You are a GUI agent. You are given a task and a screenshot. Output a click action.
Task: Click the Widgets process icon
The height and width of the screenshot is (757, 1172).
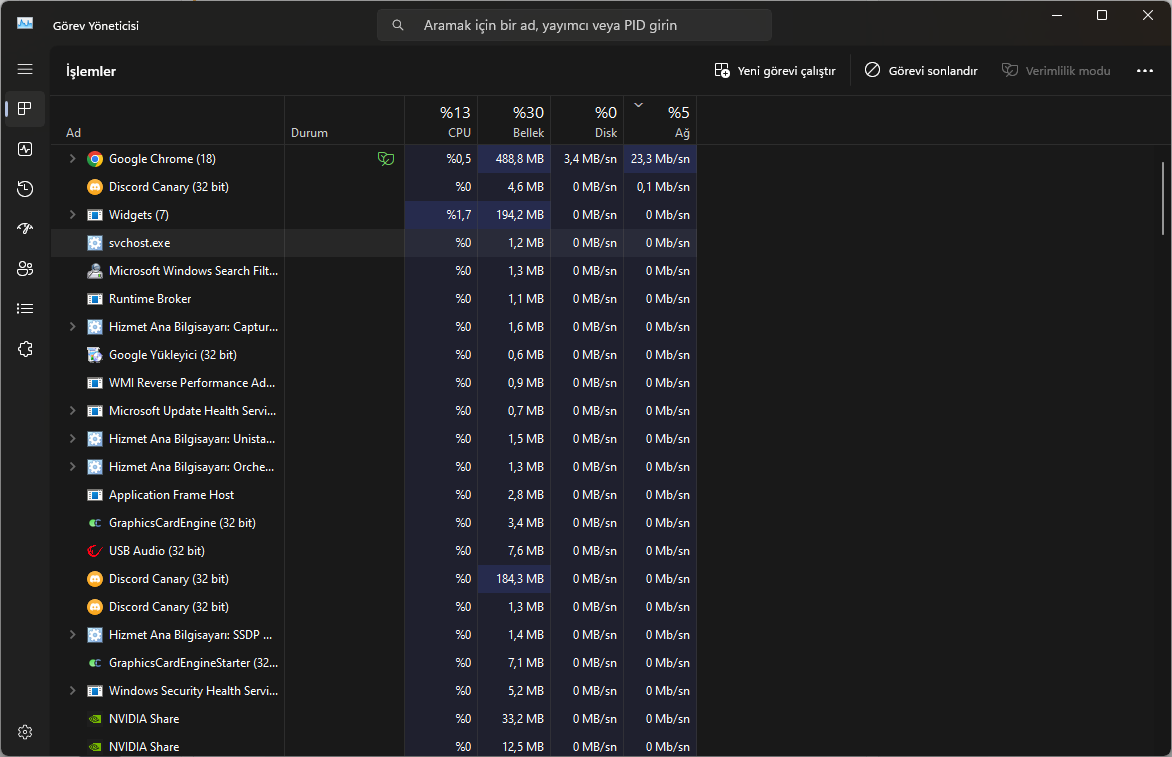click(95, 215)
